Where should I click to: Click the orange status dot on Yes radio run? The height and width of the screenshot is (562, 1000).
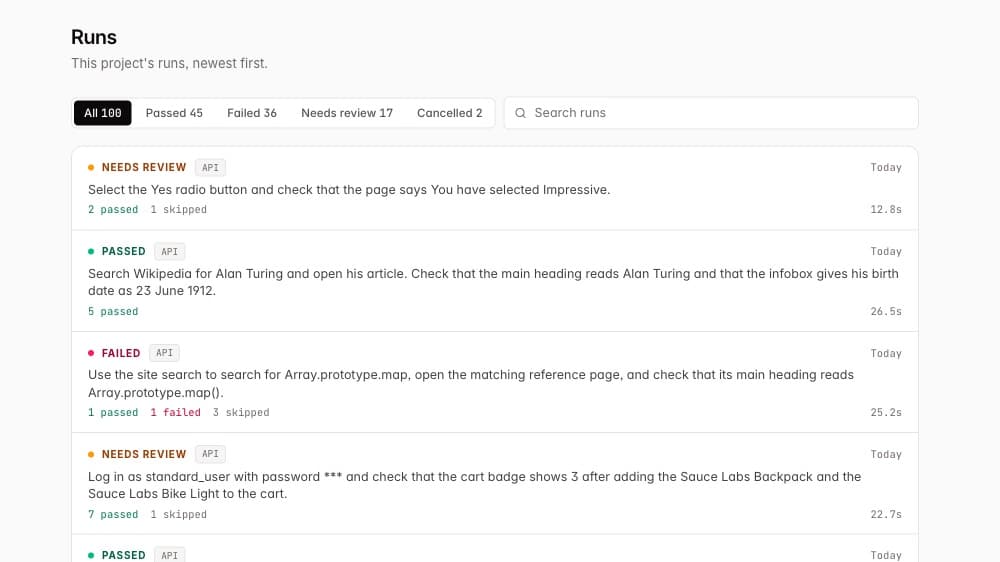coord(91,167)
